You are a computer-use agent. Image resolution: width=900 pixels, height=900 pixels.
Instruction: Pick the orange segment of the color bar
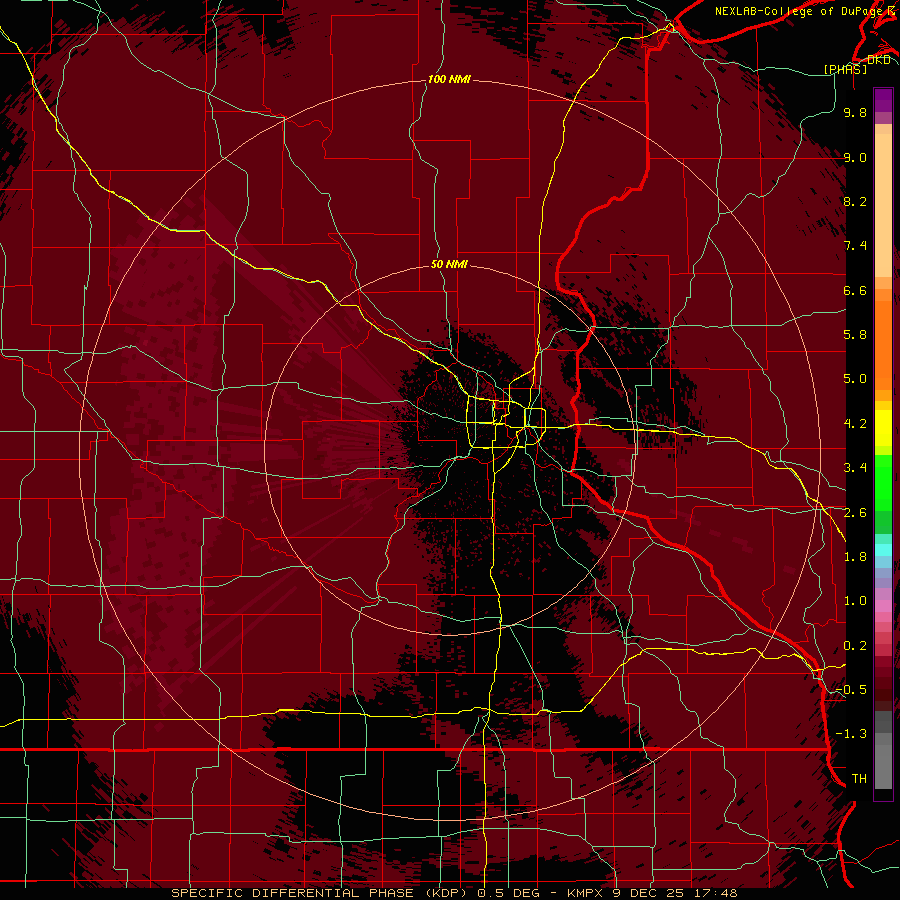(x=883, y=344)
